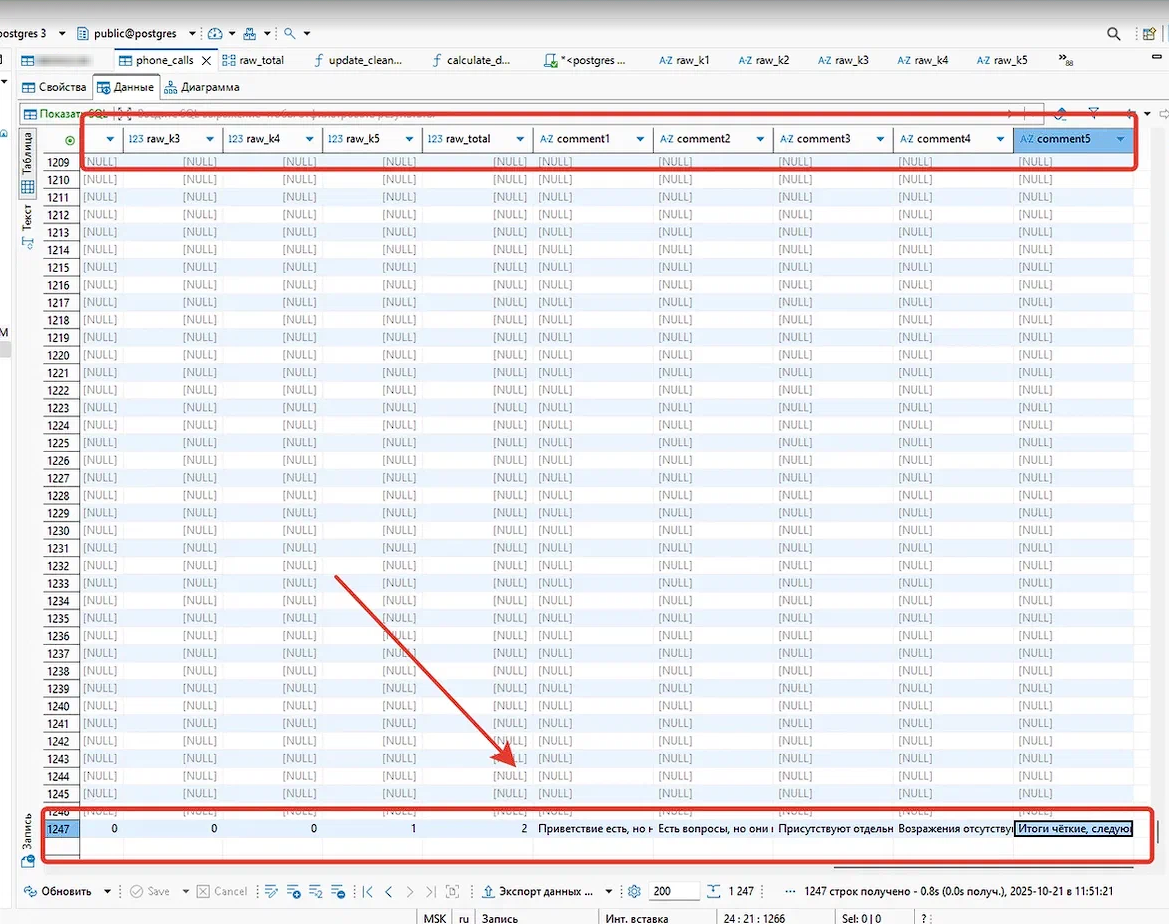Open raw_total column filter dropdown arrow

pos(520,139)
